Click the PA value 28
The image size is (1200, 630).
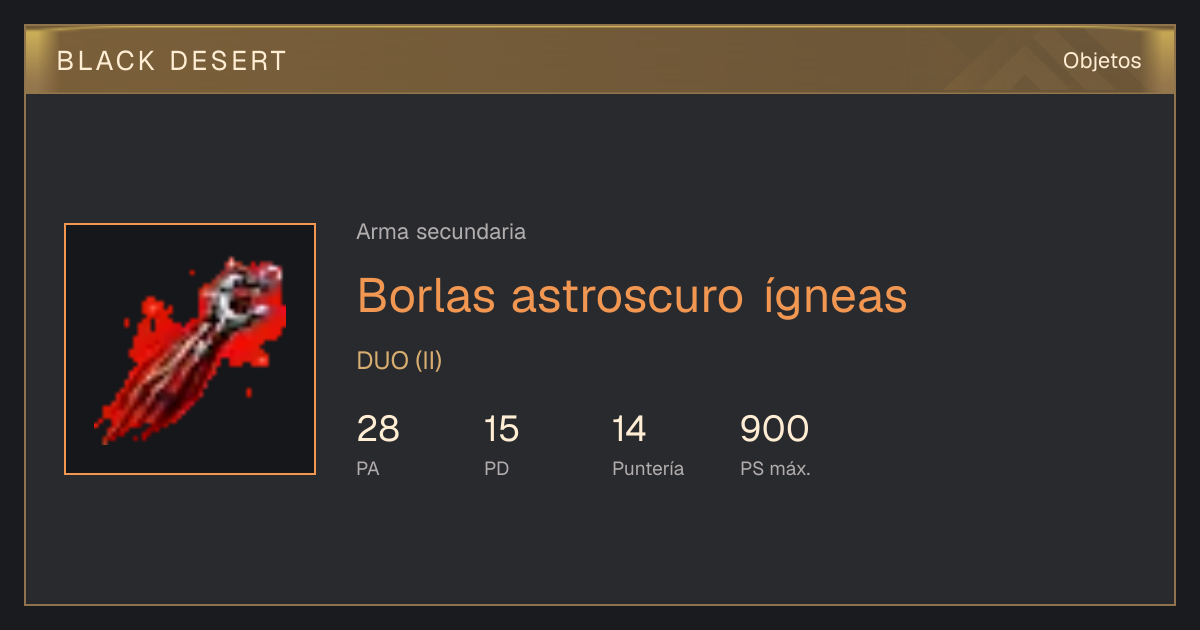click(x=378, y=429)
